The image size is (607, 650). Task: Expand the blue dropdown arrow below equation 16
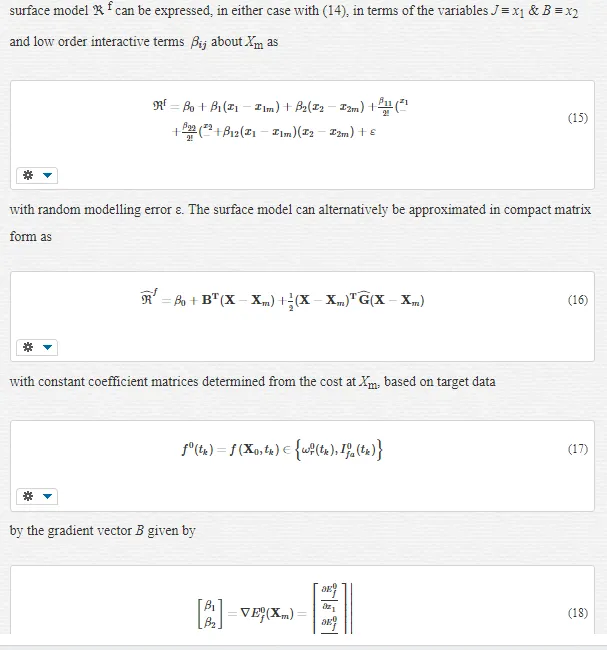coord(48,347)
